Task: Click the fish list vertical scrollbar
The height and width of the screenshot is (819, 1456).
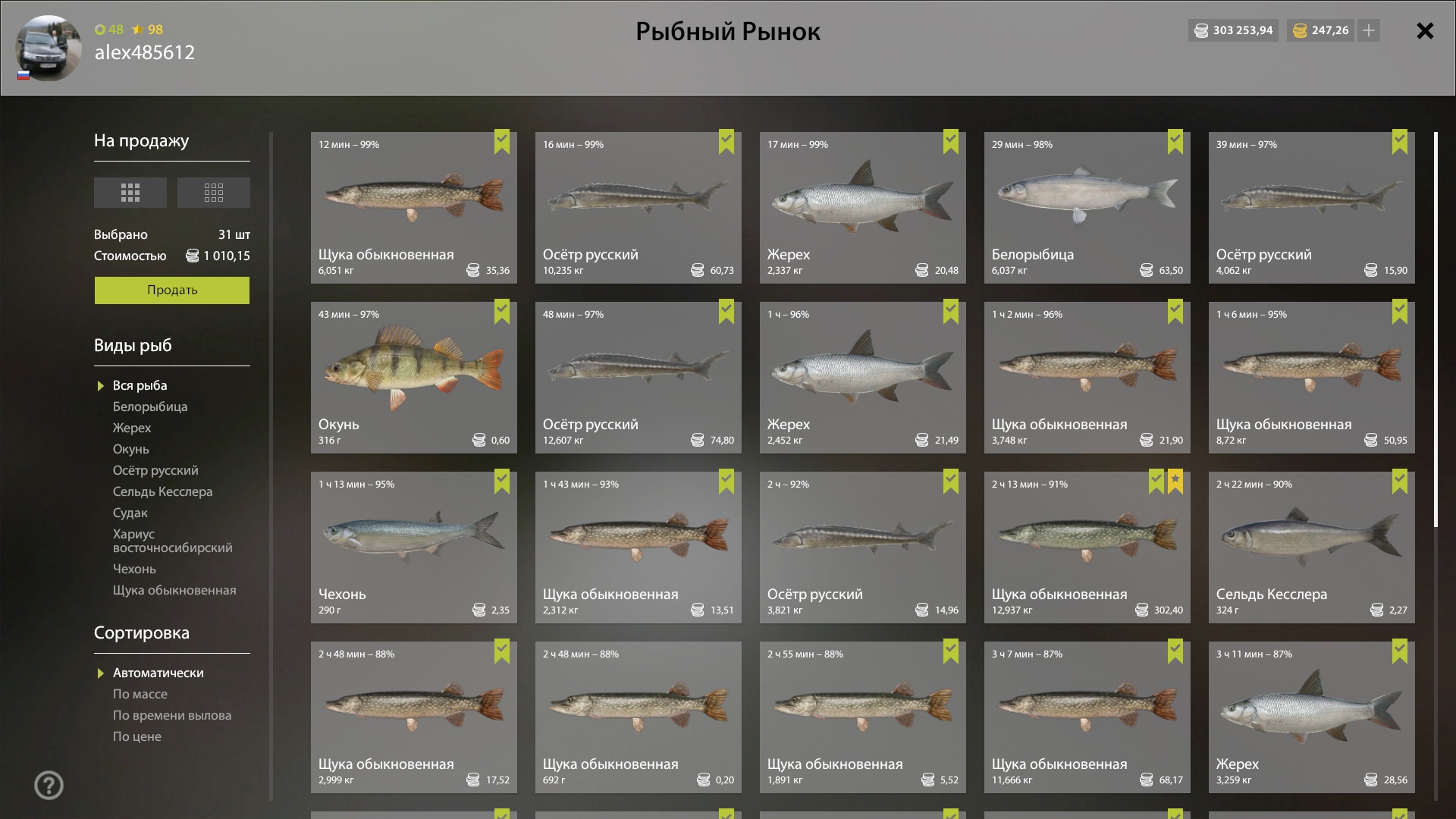Action: click(1436, 330)
